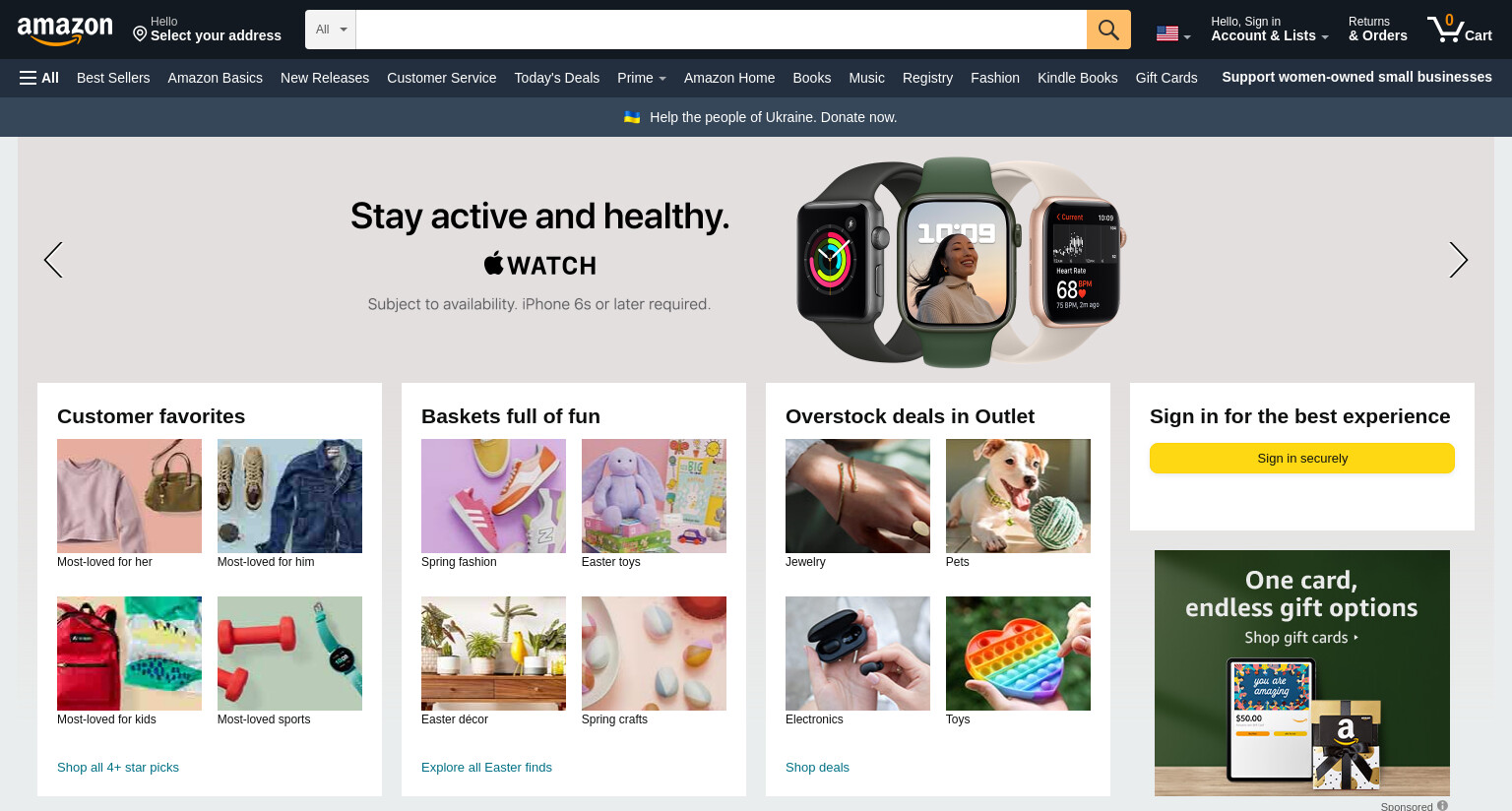Select Gift Cards in navigation bar

coord(1166,78)
